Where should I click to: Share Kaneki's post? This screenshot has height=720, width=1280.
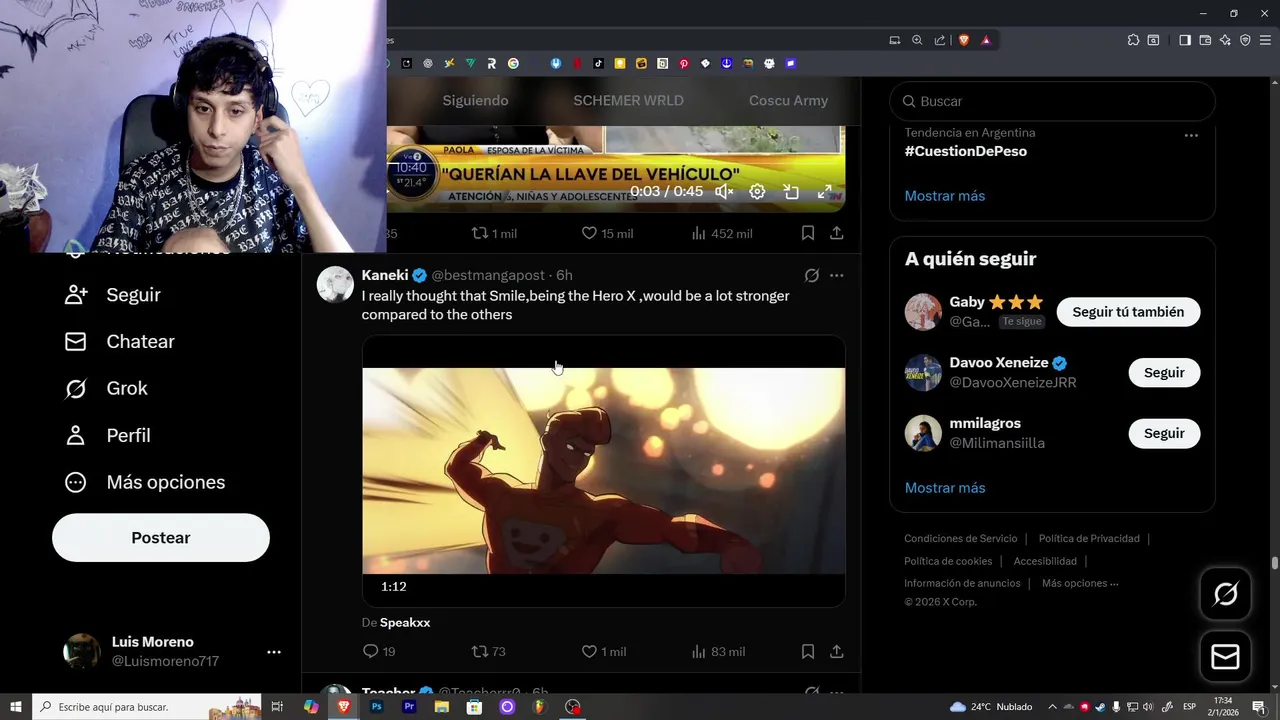(x=837, y=651)
